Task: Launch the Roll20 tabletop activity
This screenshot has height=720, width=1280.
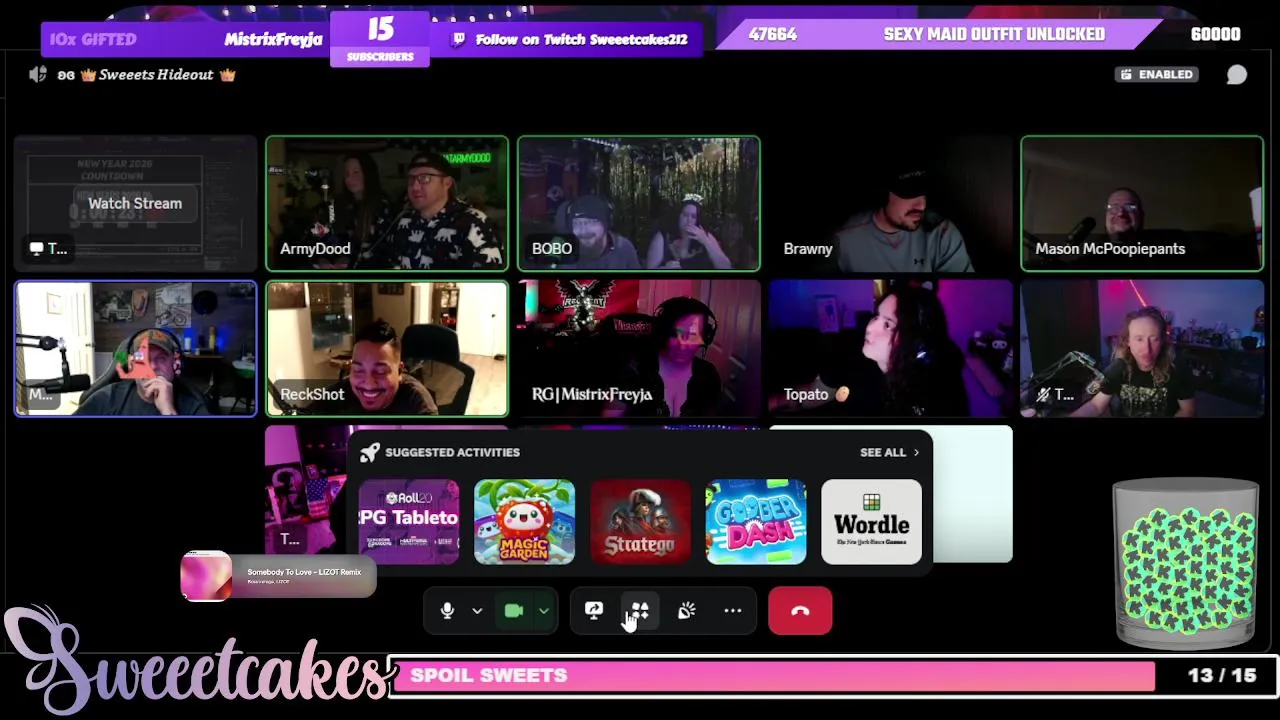Action: (x=409, y=522)
